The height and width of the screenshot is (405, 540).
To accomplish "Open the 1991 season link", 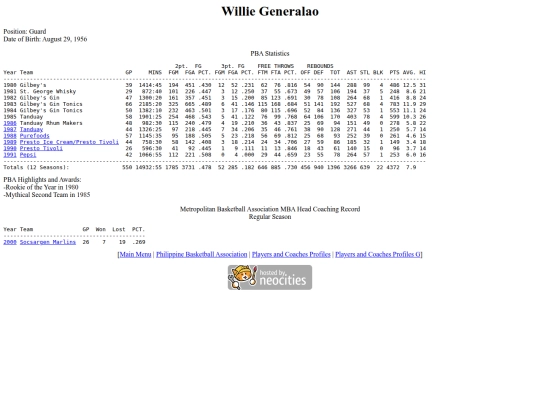I will tap(10, 155).
